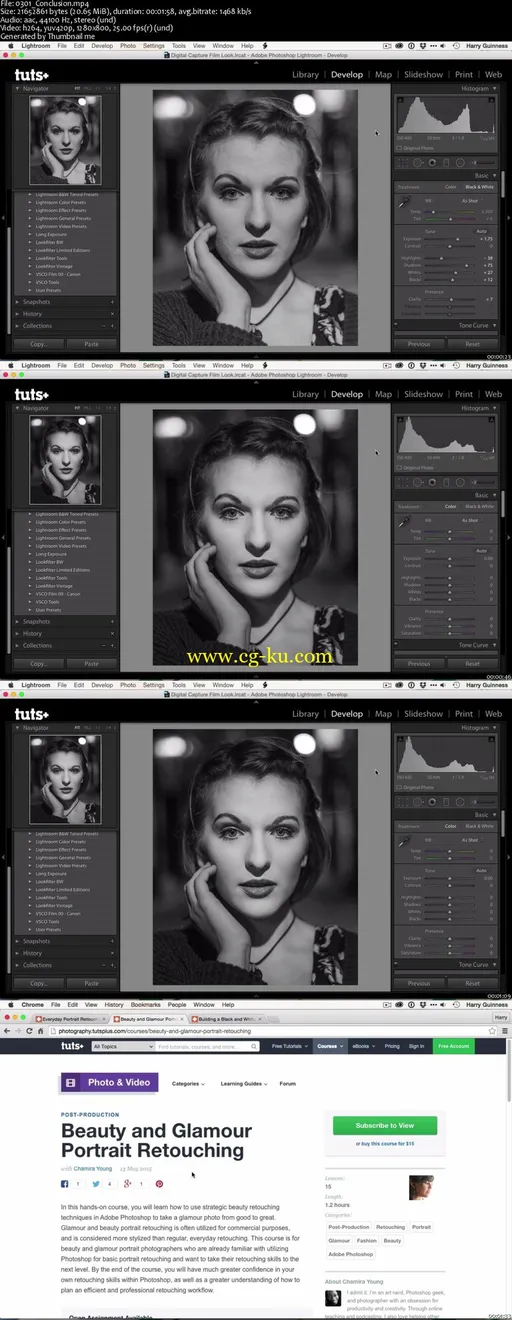This screenshot has height=1320, width=512.
Task: Switch to the Building a Black and Whit... tab
Action: (x=230, y=1018)
